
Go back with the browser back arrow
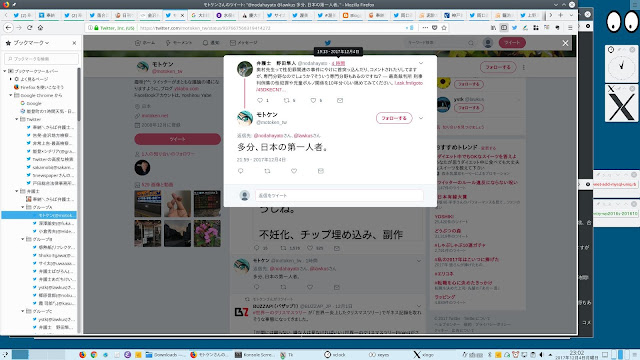pos(8,27)
